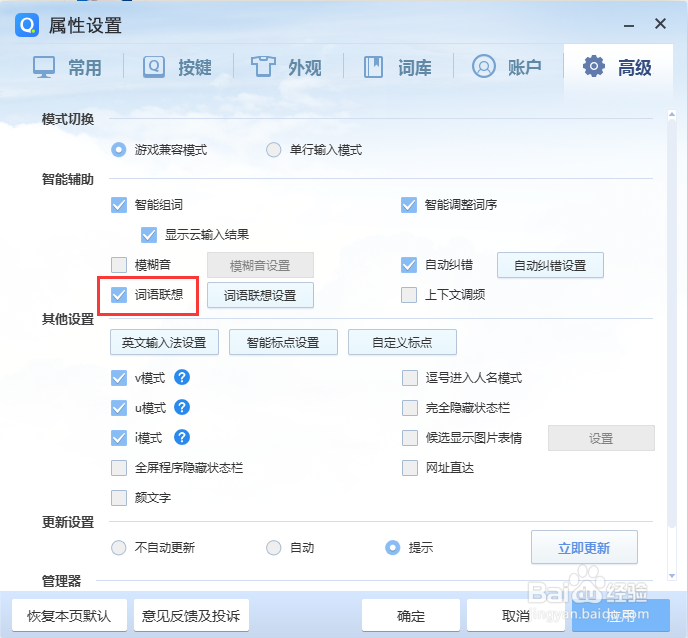Select the 提示 update radio option
The width and height of the screenshot is (688, 638).
click(392, 548)
